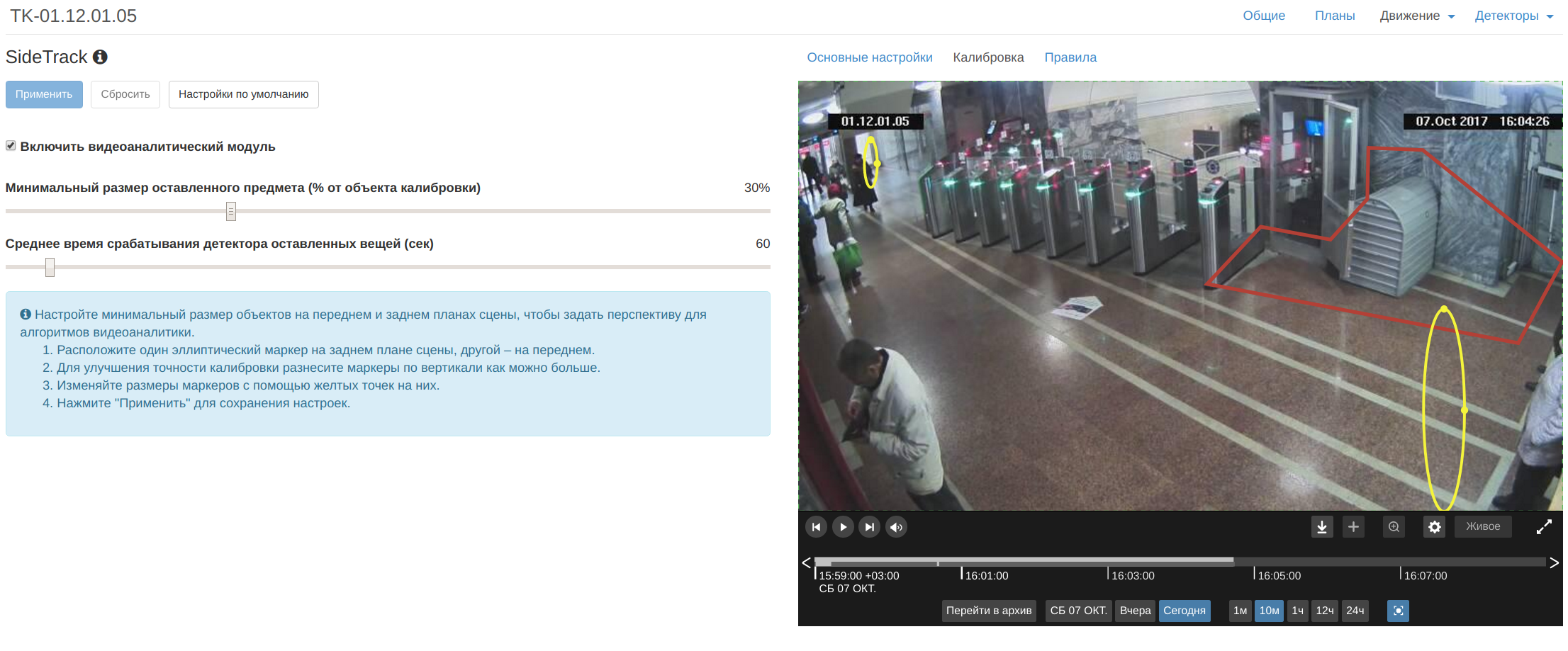Toggle the sound speaker icon
The image size is (1568, 651).
point(896,527)
